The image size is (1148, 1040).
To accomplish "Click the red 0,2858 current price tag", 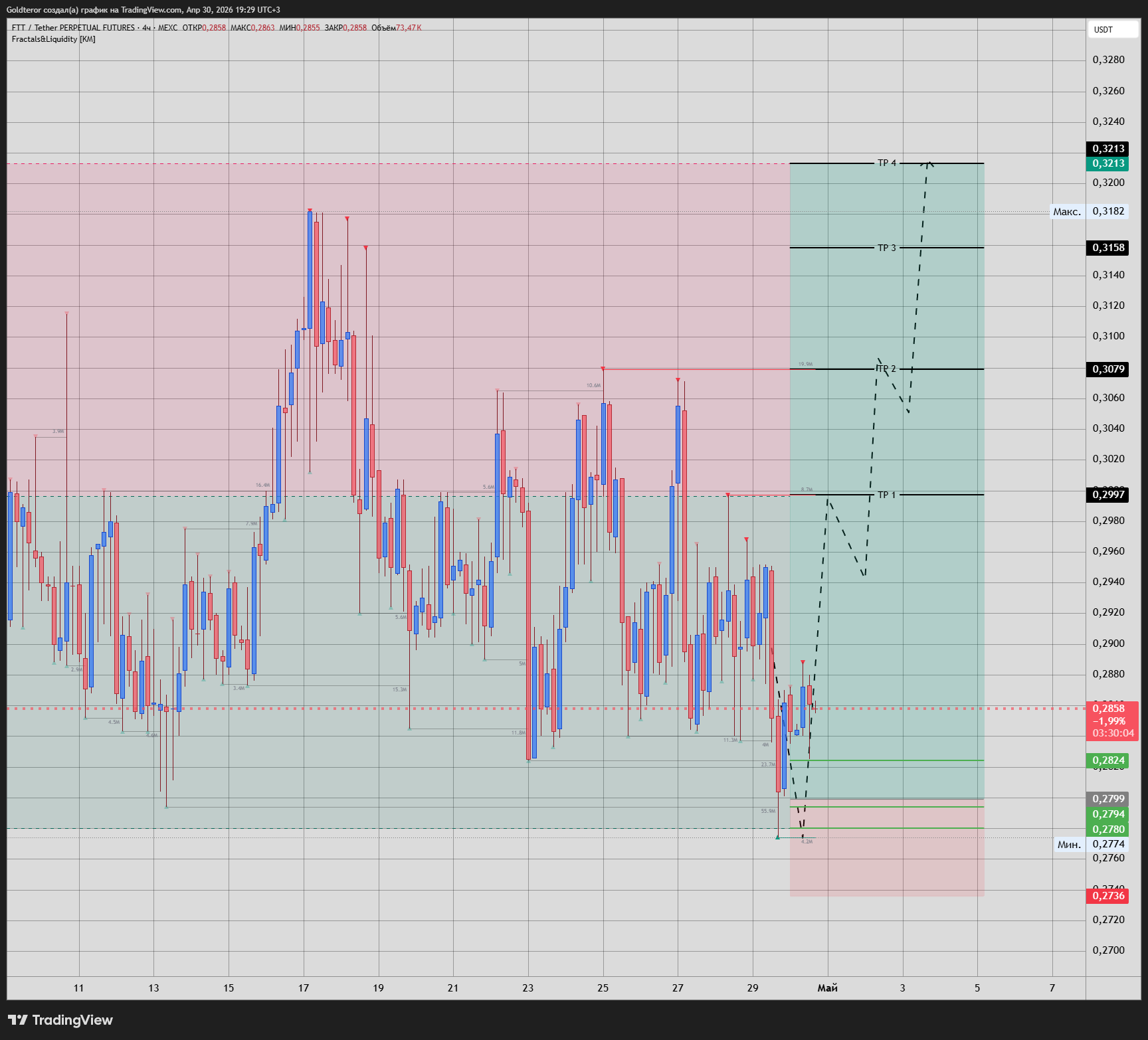I will tap(1109, 709).
